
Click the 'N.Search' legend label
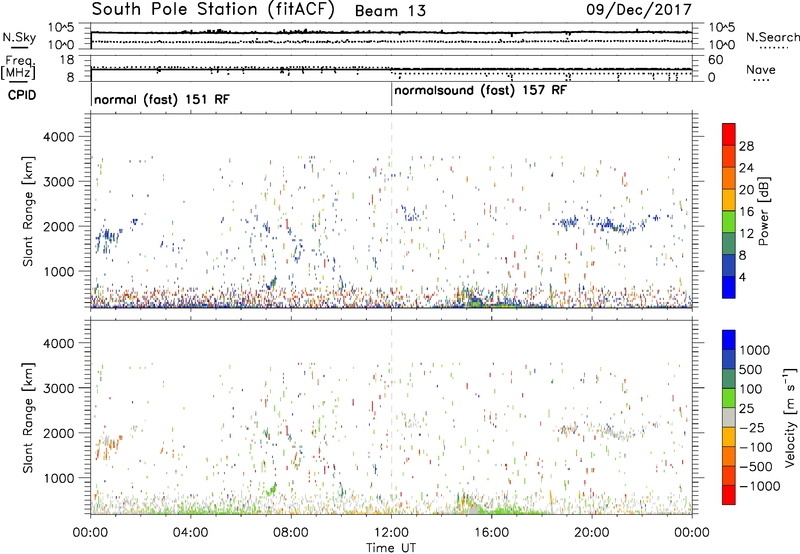pyautogui.click(x=772, y=37)
